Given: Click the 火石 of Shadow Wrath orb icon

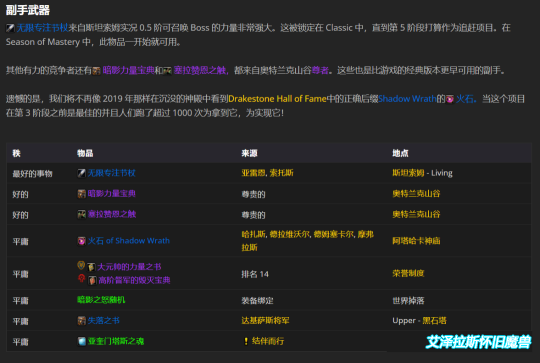Looking at the screenshot, I should pyautogui.click(x=81, y=241).
